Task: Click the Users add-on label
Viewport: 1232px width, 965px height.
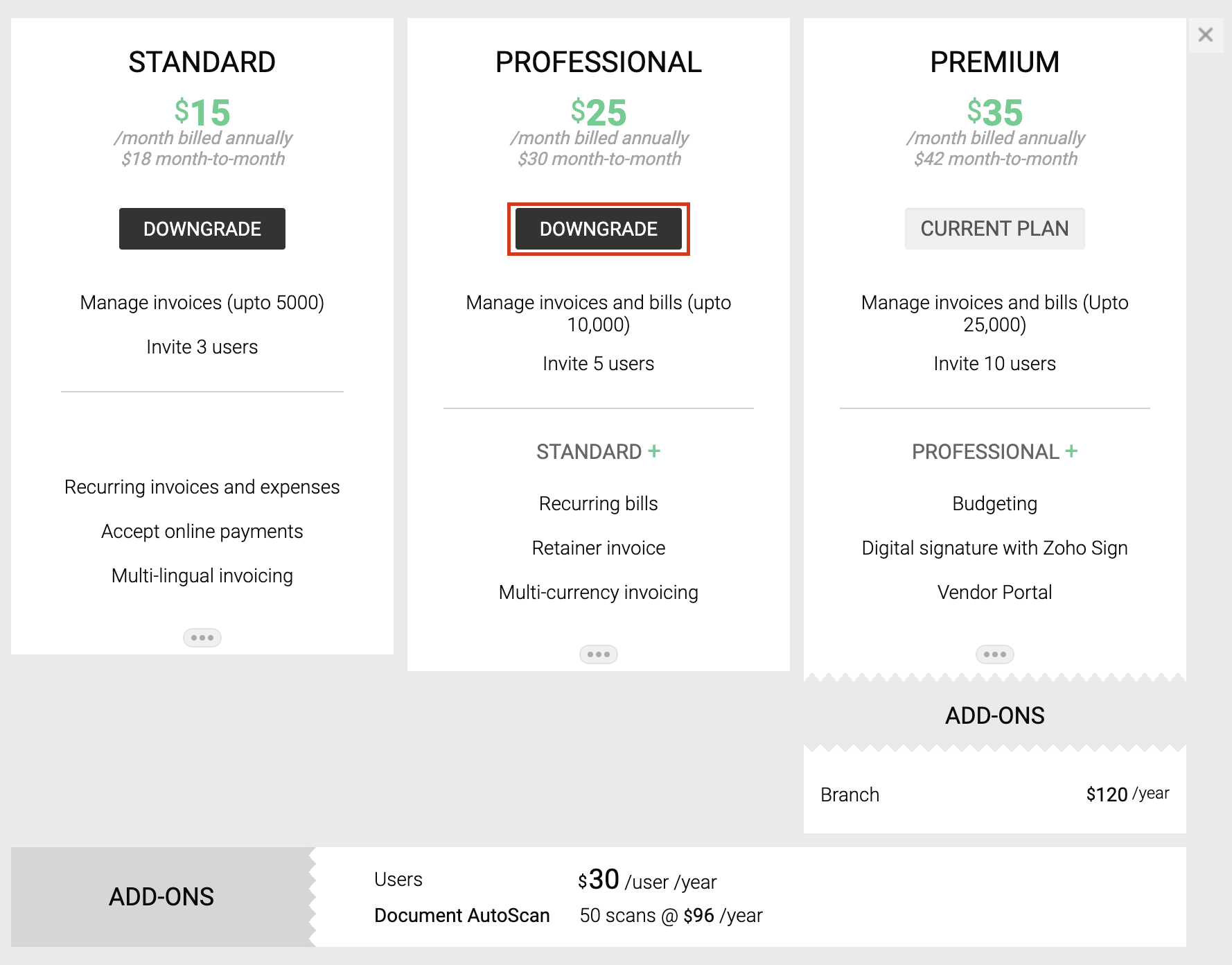Action: 398,879
